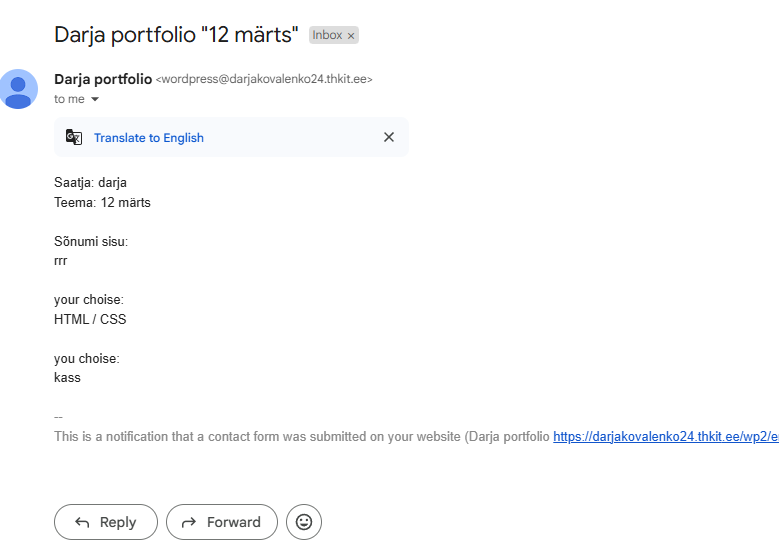Image resolution: width=779 pixels, height=553 pixels.
Task: Click the 'Teema: 12 märts' line
Action: pyautogui.click(x=102, y=202)
